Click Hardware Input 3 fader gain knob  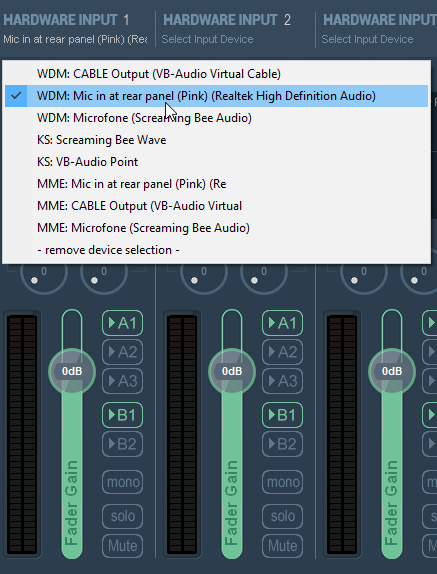[x=392, y=371]
